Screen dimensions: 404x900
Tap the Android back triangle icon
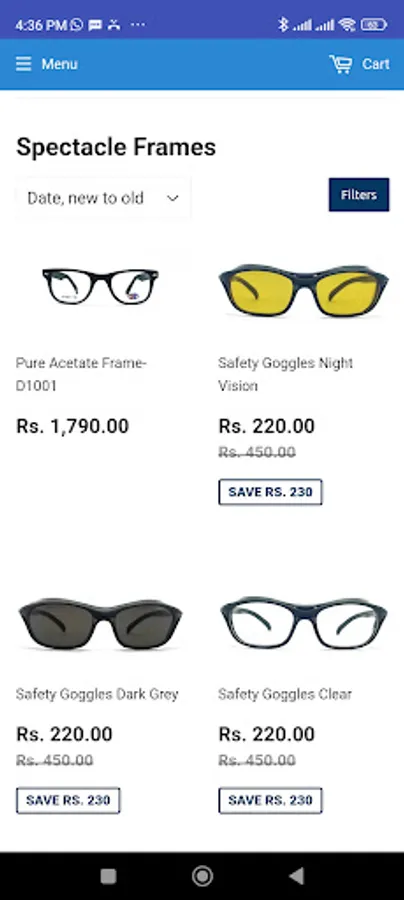coord(296,876)
